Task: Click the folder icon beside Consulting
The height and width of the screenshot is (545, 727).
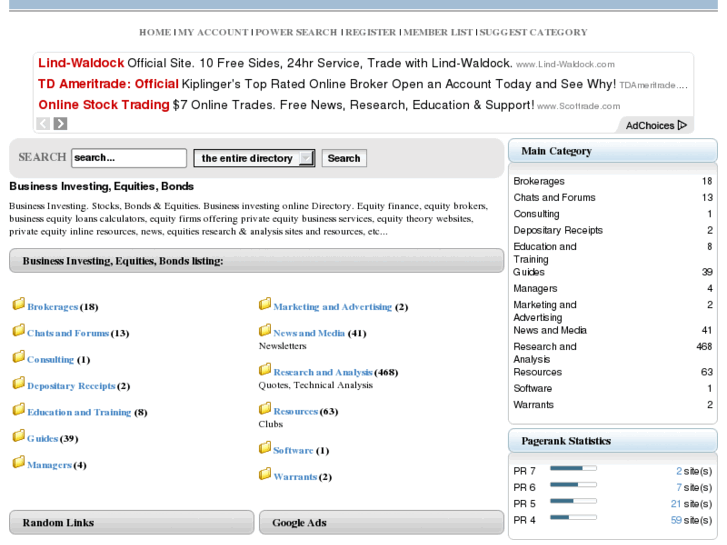Action: pos(19,357)
